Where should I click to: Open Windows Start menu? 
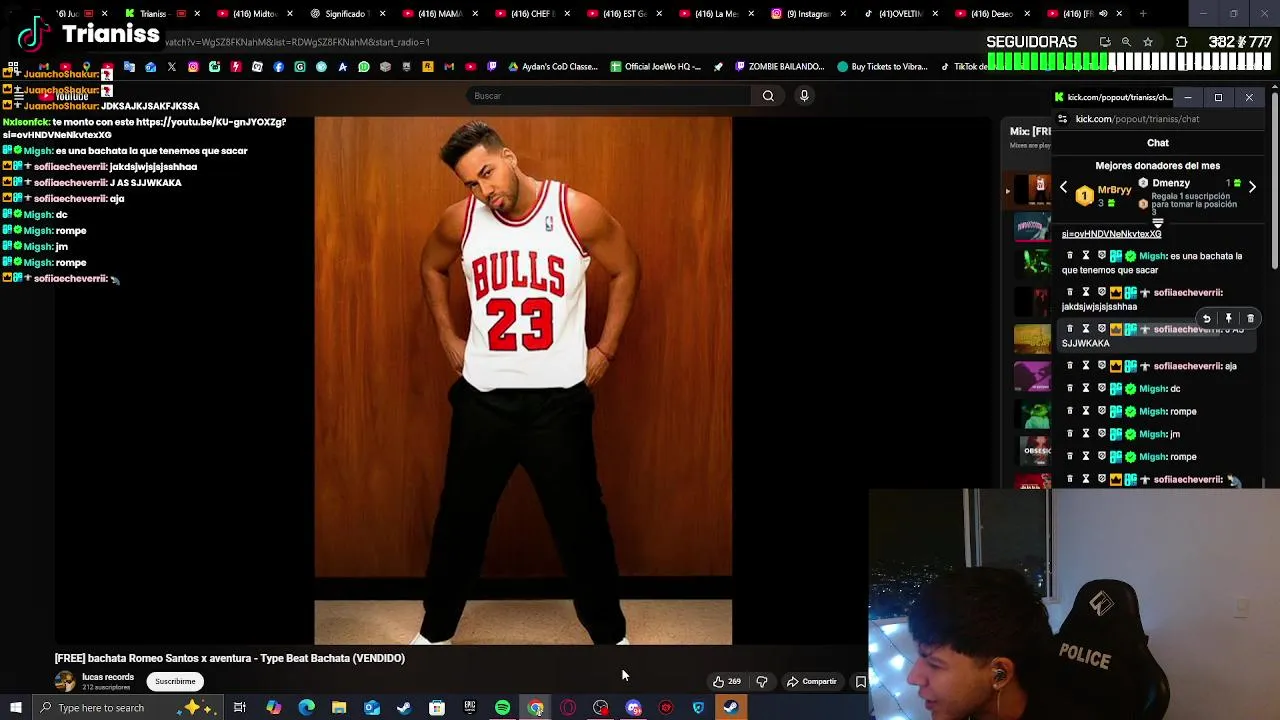tap(15, 708)
